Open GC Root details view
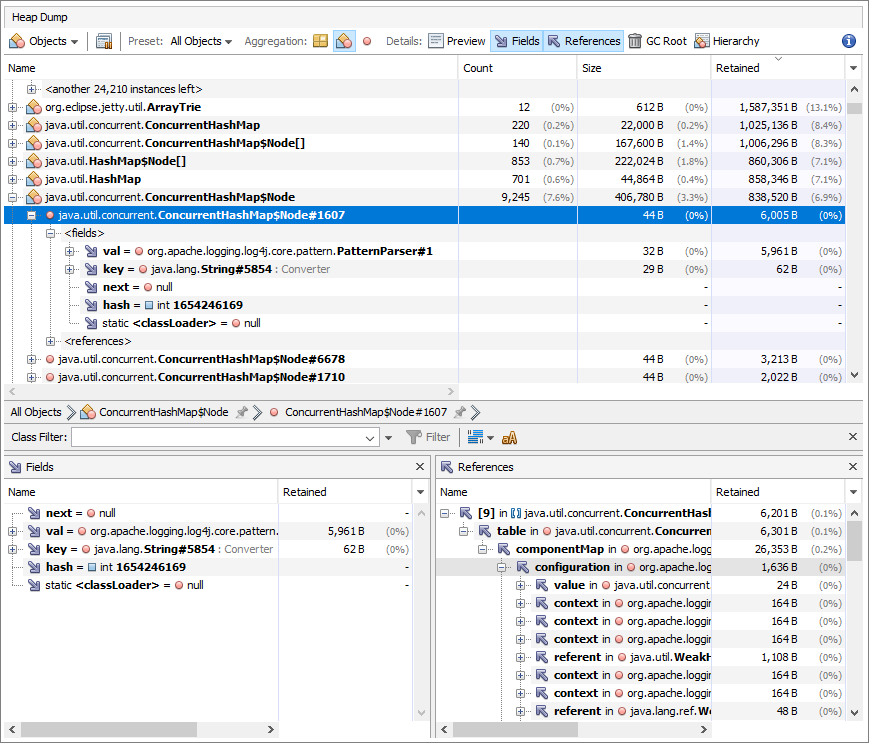Screen dimensions: 869x743 (657, 41)
